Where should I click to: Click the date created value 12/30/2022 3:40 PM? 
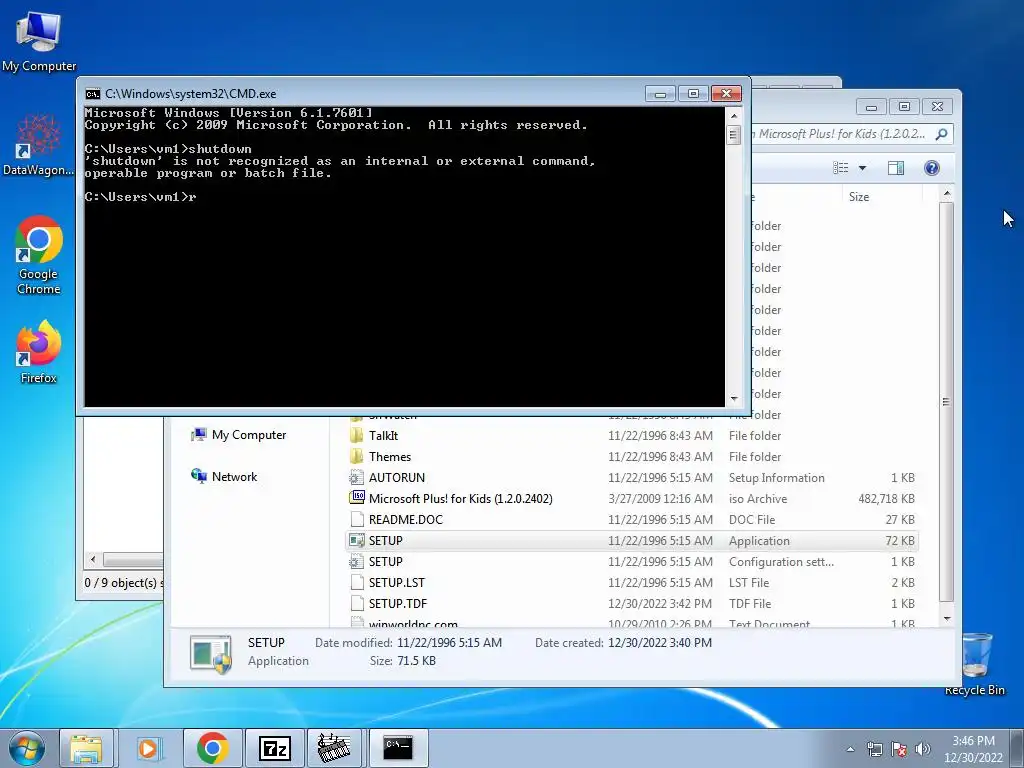point(660,643)
